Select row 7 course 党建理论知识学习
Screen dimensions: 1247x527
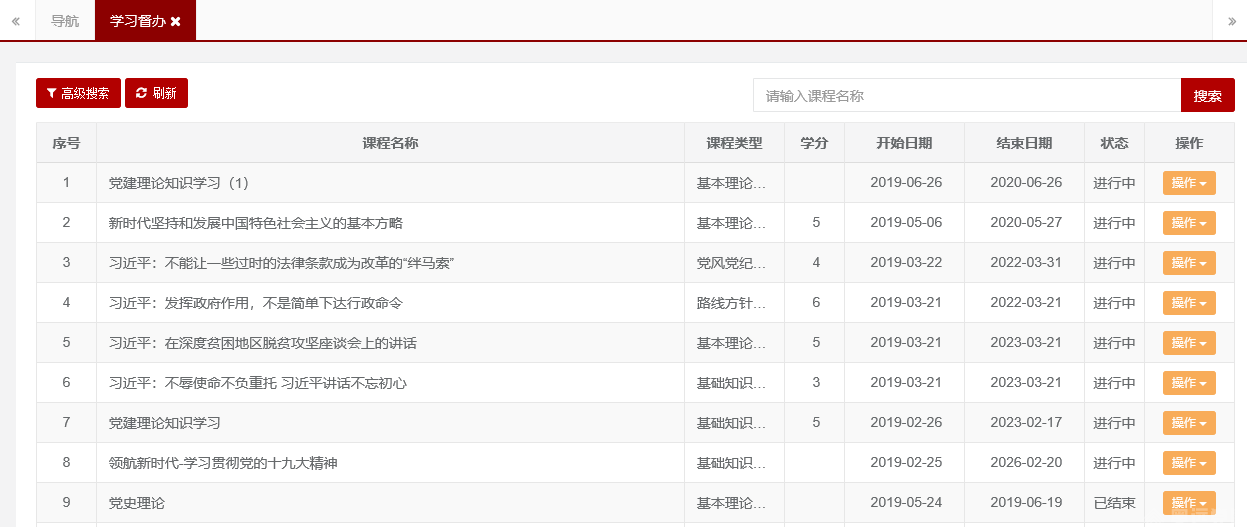point(165,423)
